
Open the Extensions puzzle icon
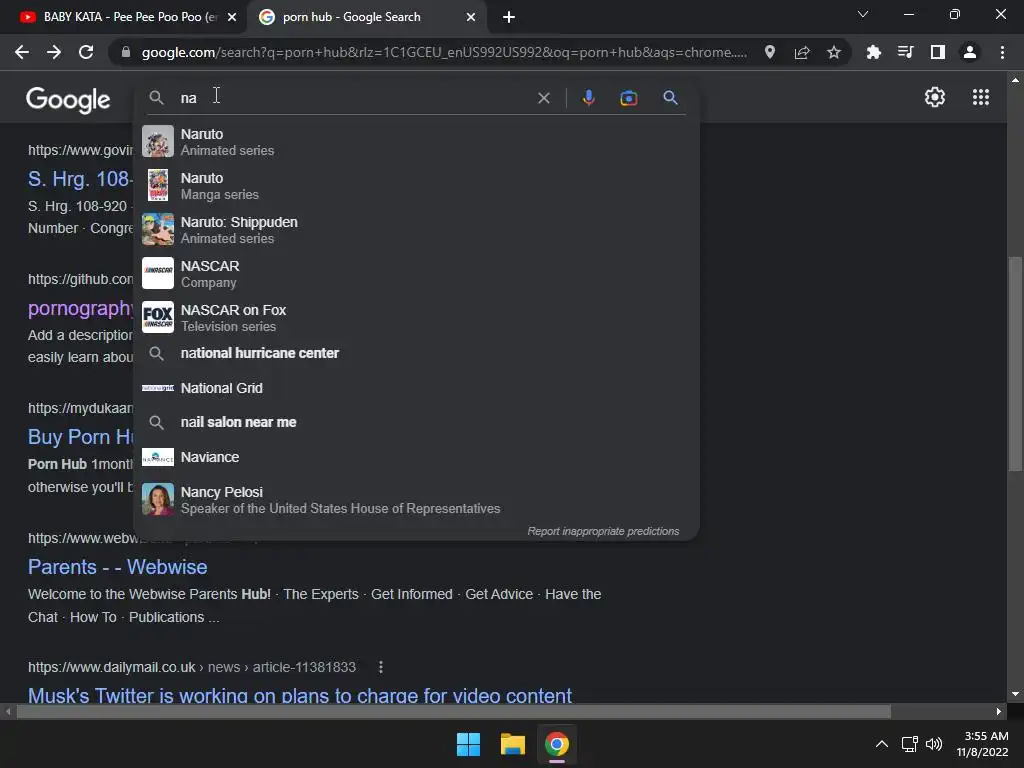pyautogui.click(x=873, y=52)
